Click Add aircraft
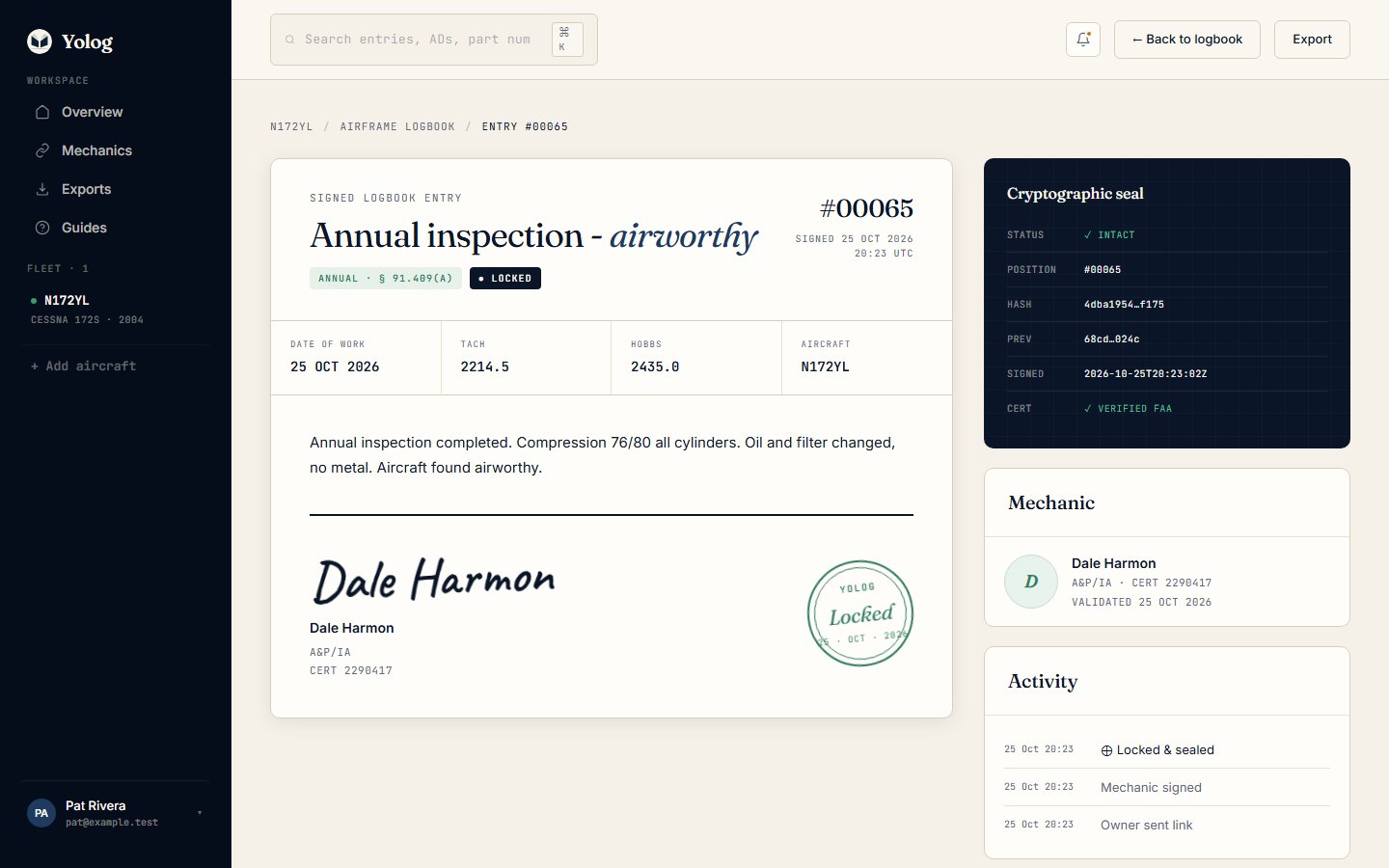The width and height of the screenshot is (1389, 868). click(x=83, y=366)
